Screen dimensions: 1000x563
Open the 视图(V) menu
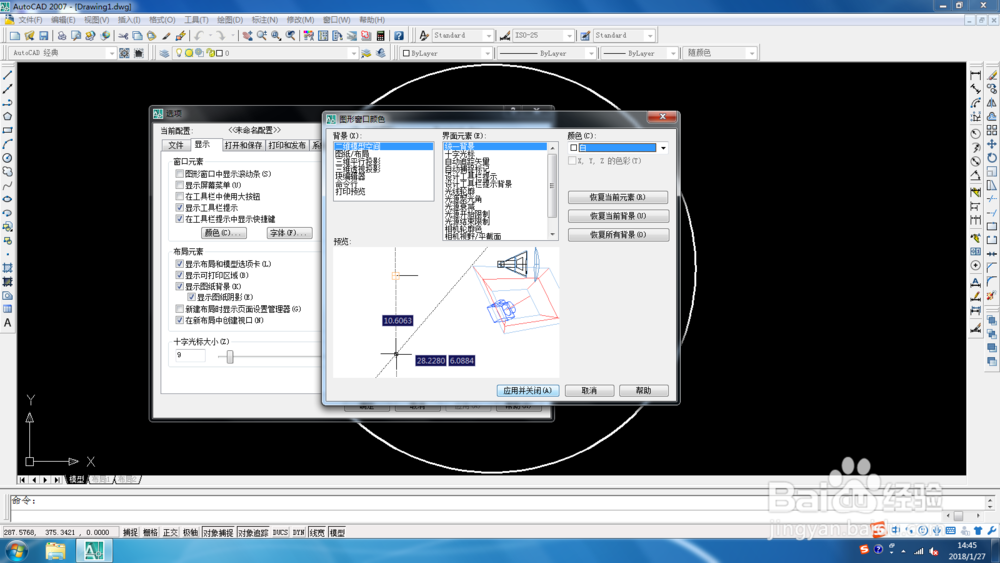[96, 20]
